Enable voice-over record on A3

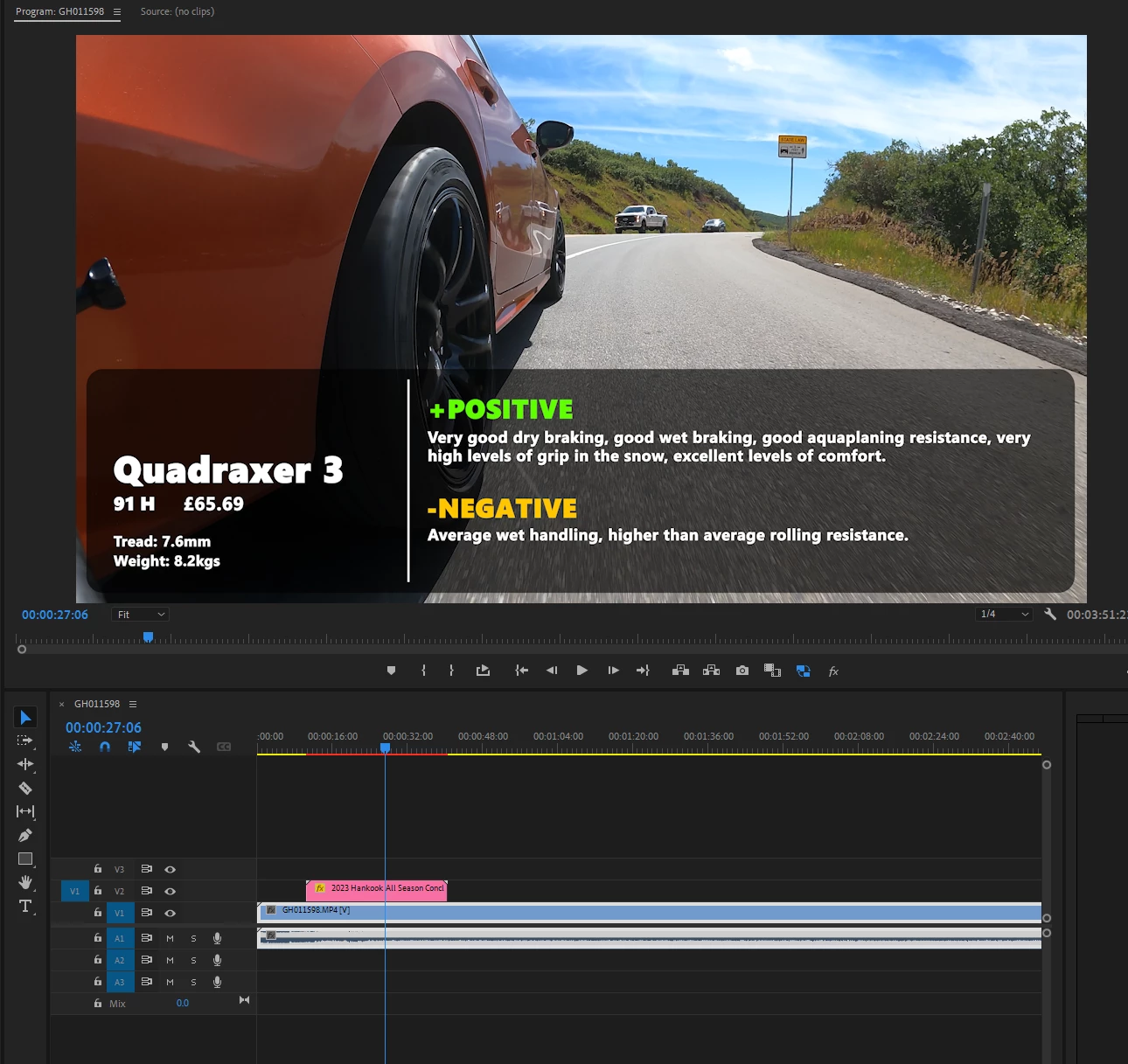pyautogui.click(x=217, y=982)
